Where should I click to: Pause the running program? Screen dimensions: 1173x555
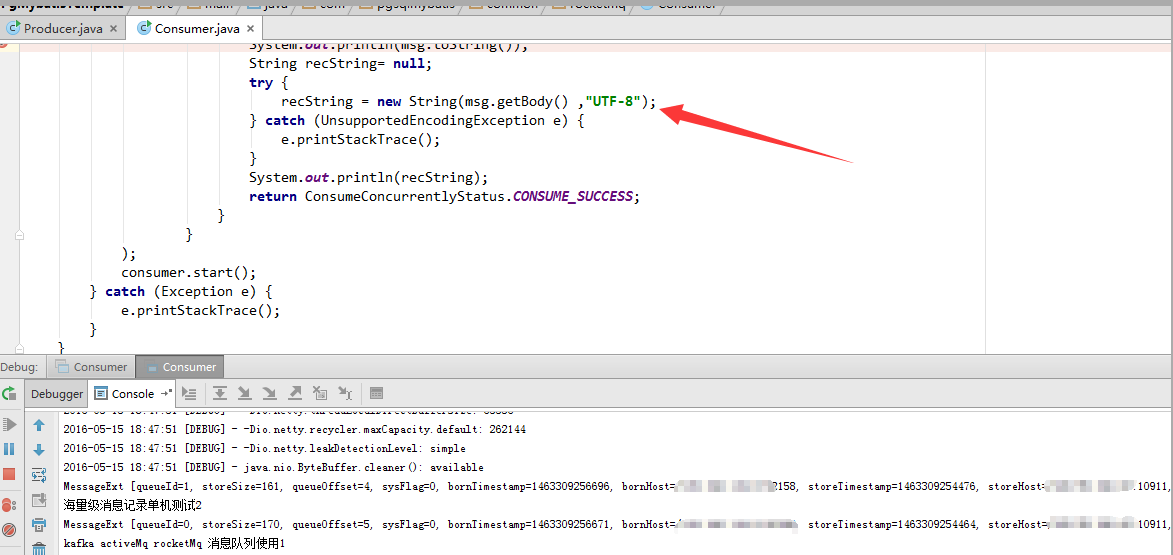click(x=9, y=449)
